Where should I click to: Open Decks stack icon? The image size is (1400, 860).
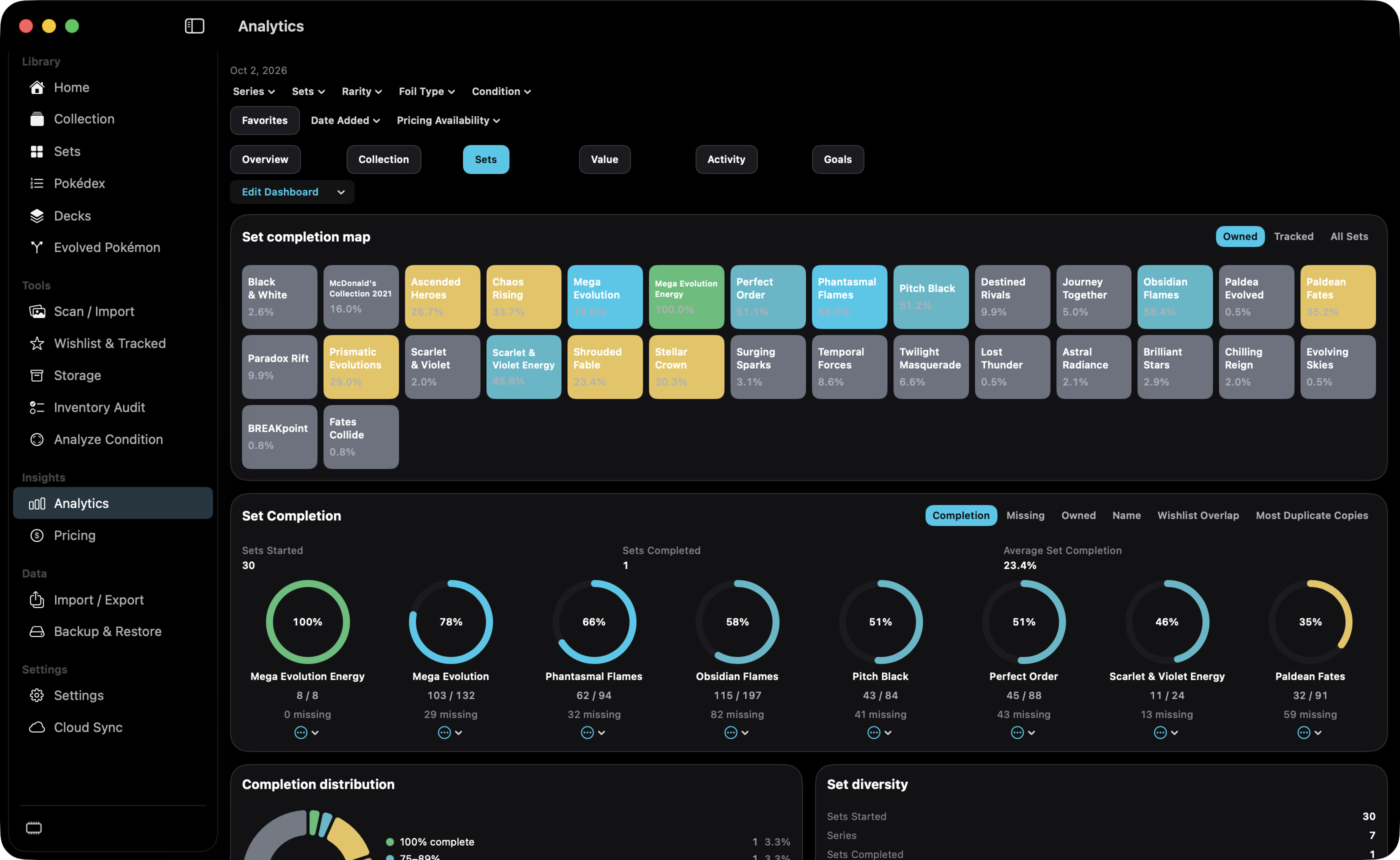37,215
